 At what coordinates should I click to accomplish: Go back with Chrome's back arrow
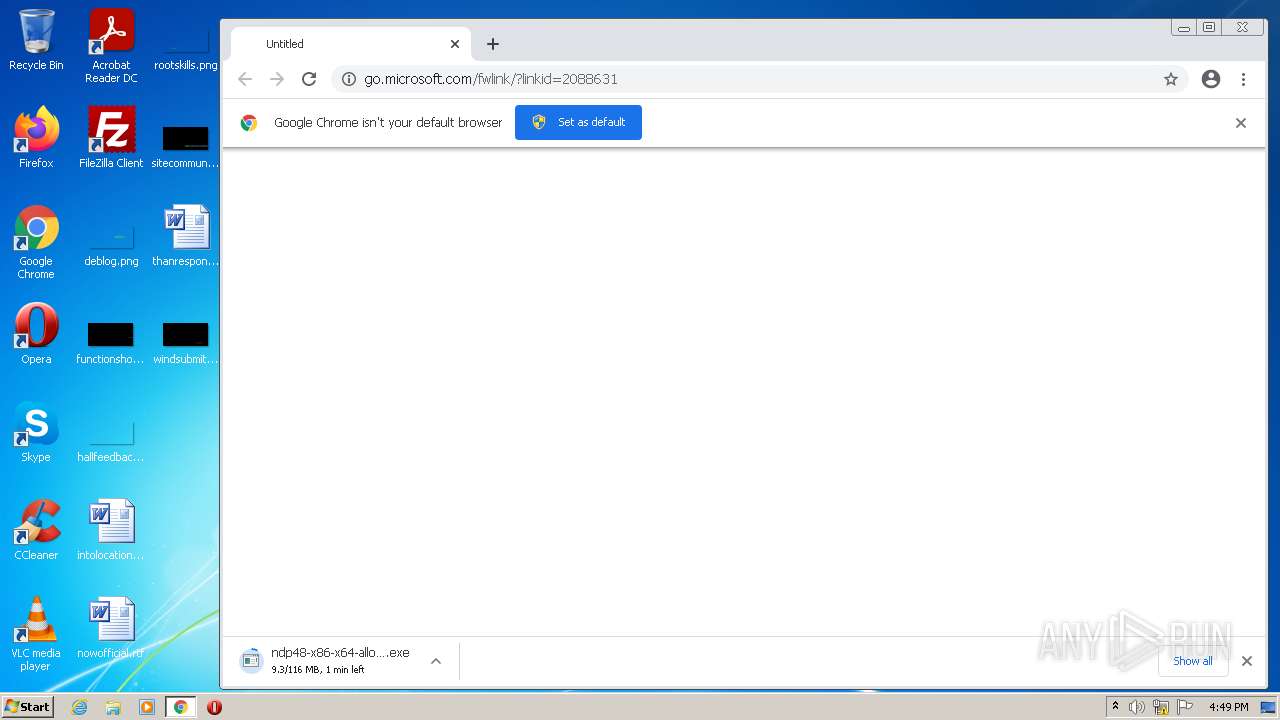(x=245, y=79)
